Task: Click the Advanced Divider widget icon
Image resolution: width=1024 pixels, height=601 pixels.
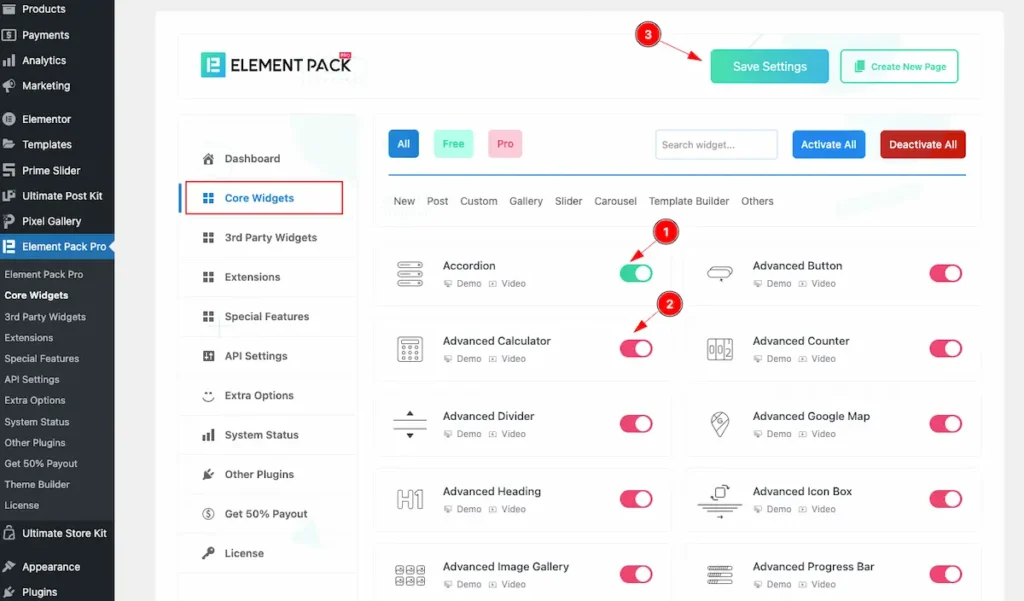Action: [x=410, y=424]
